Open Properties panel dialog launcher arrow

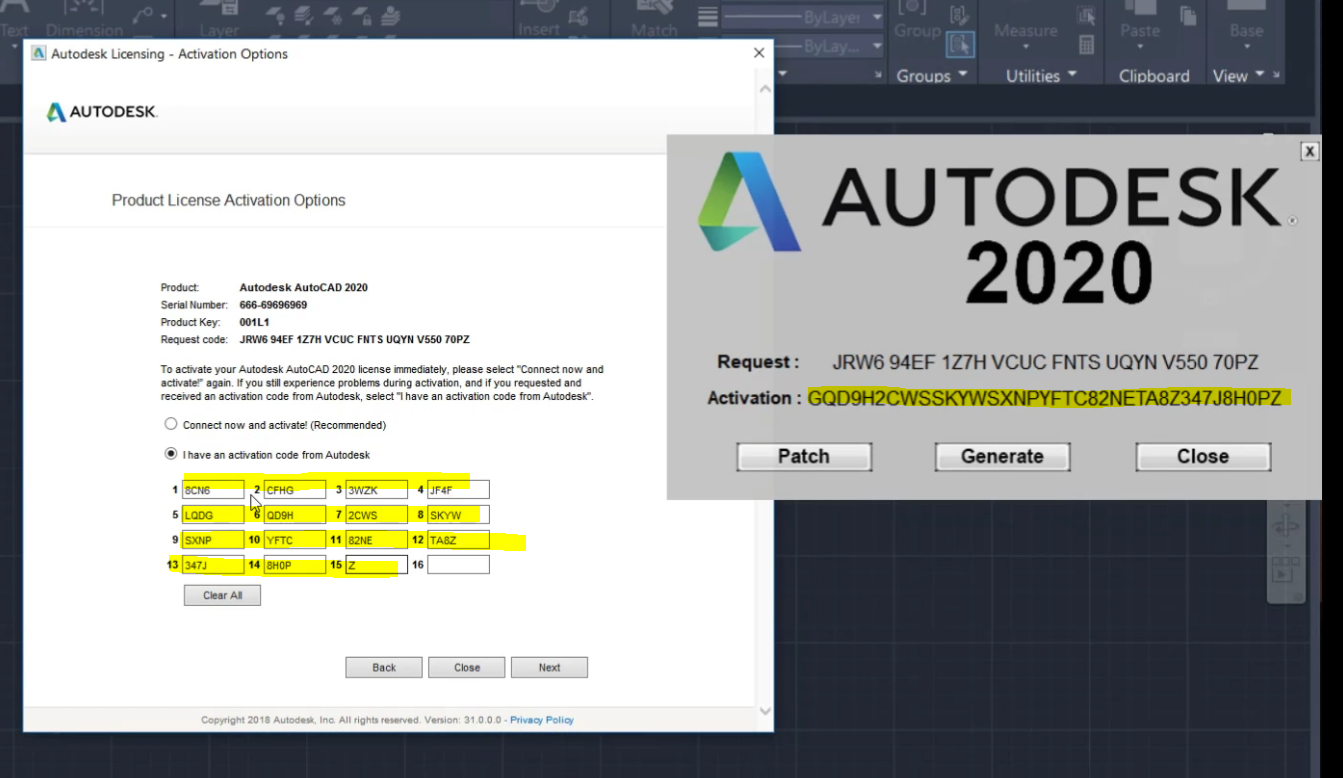pos(878,76)
